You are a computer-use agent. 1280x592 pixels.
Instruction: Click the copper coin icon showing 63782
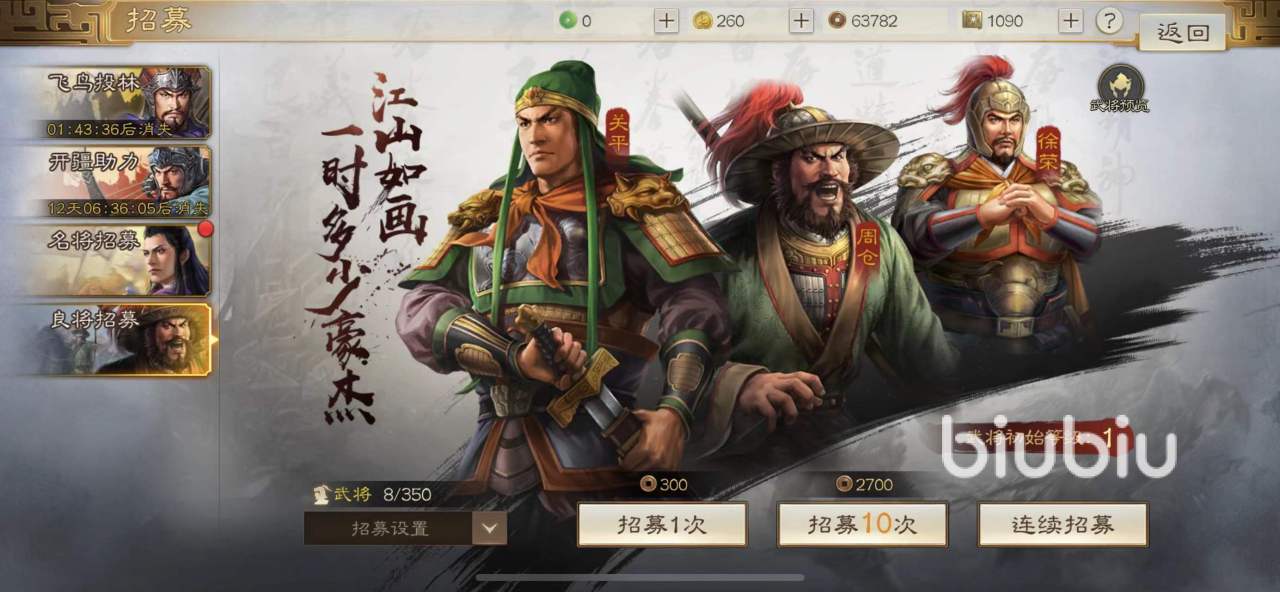[x=837, y=20]
